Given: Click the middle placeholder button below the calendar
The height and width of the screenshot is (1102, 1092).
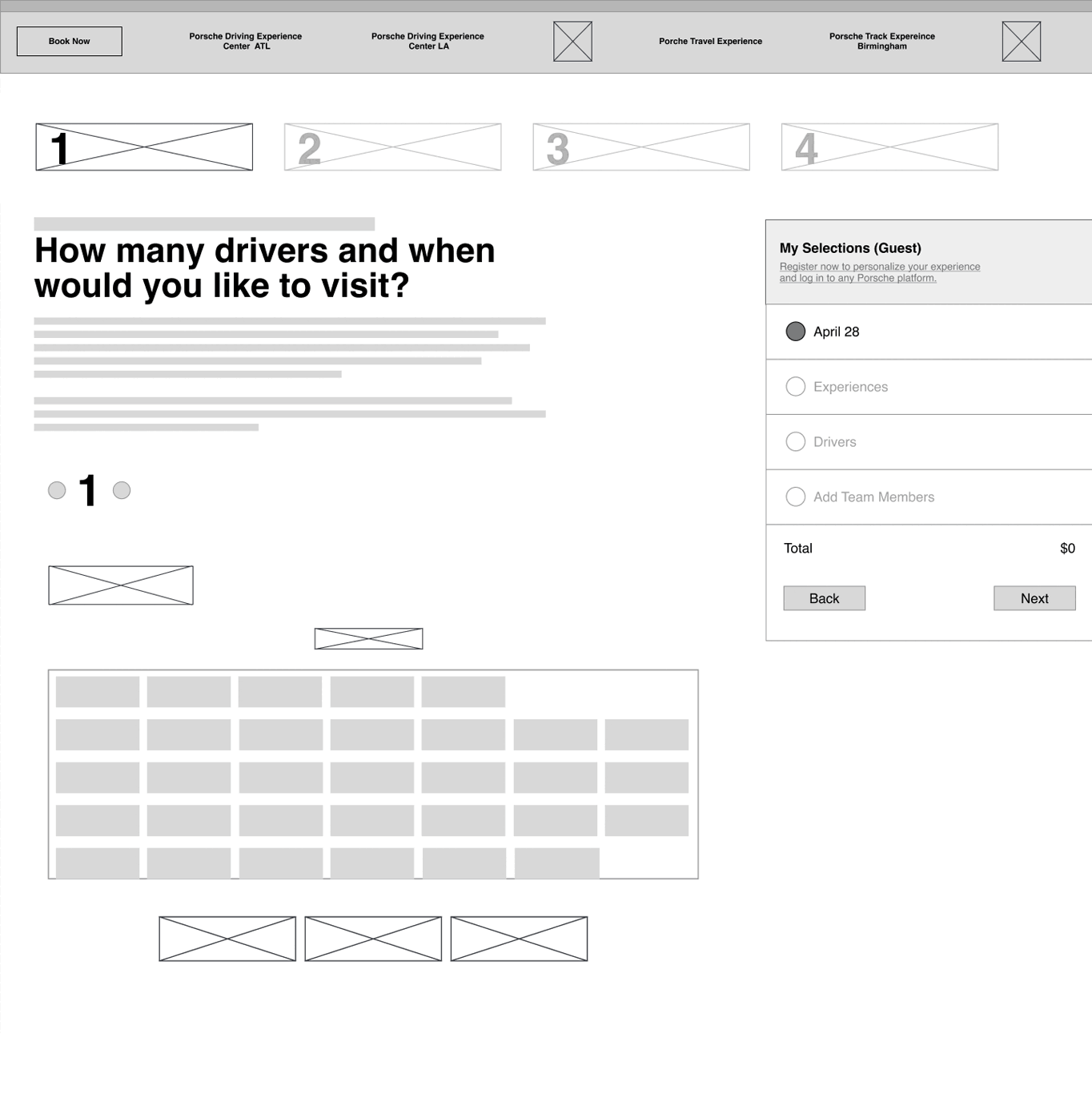Looking at the screenshot, I should pos(373,939).
